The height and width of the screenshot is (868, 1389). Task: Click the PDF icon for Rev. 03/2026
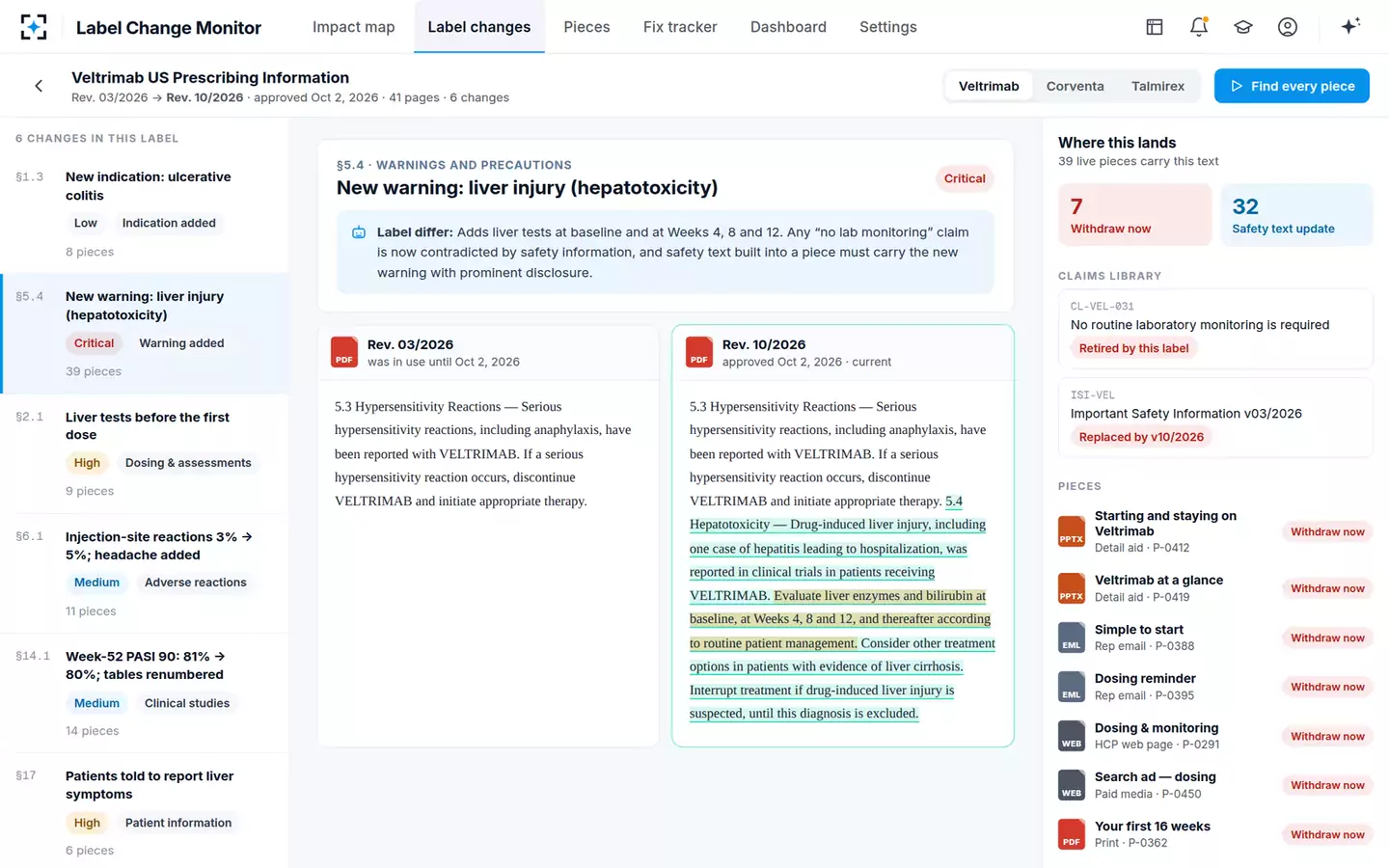pos(344,352)
